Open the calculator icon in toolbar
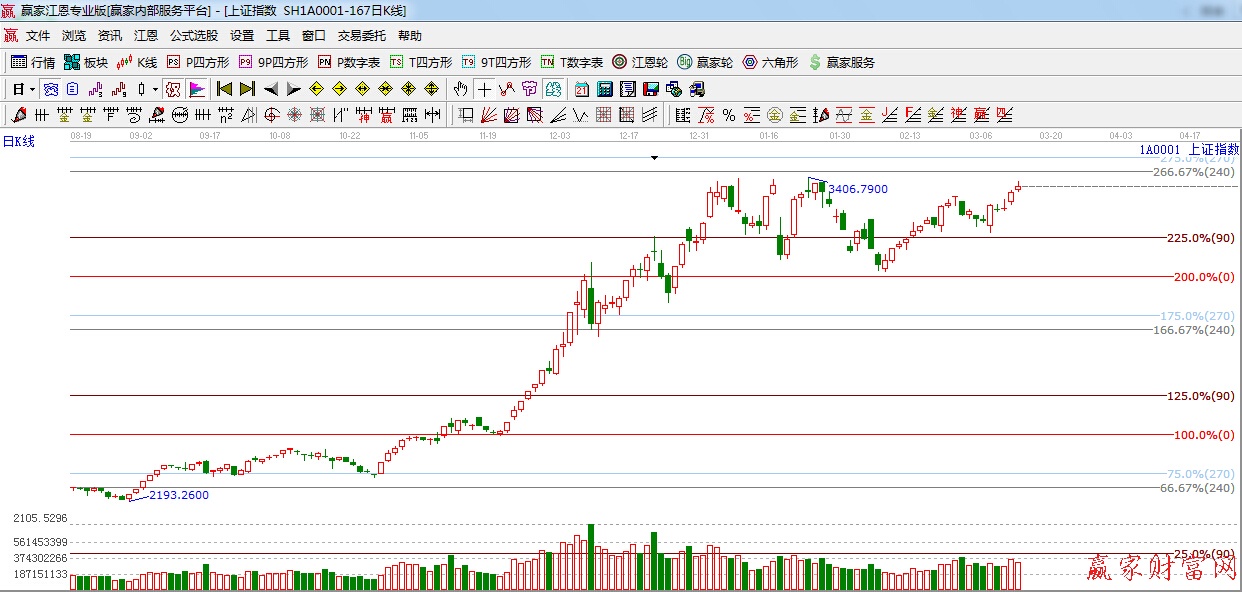The width and height of the screenshot is (1242, 592). tap(604, 89)
